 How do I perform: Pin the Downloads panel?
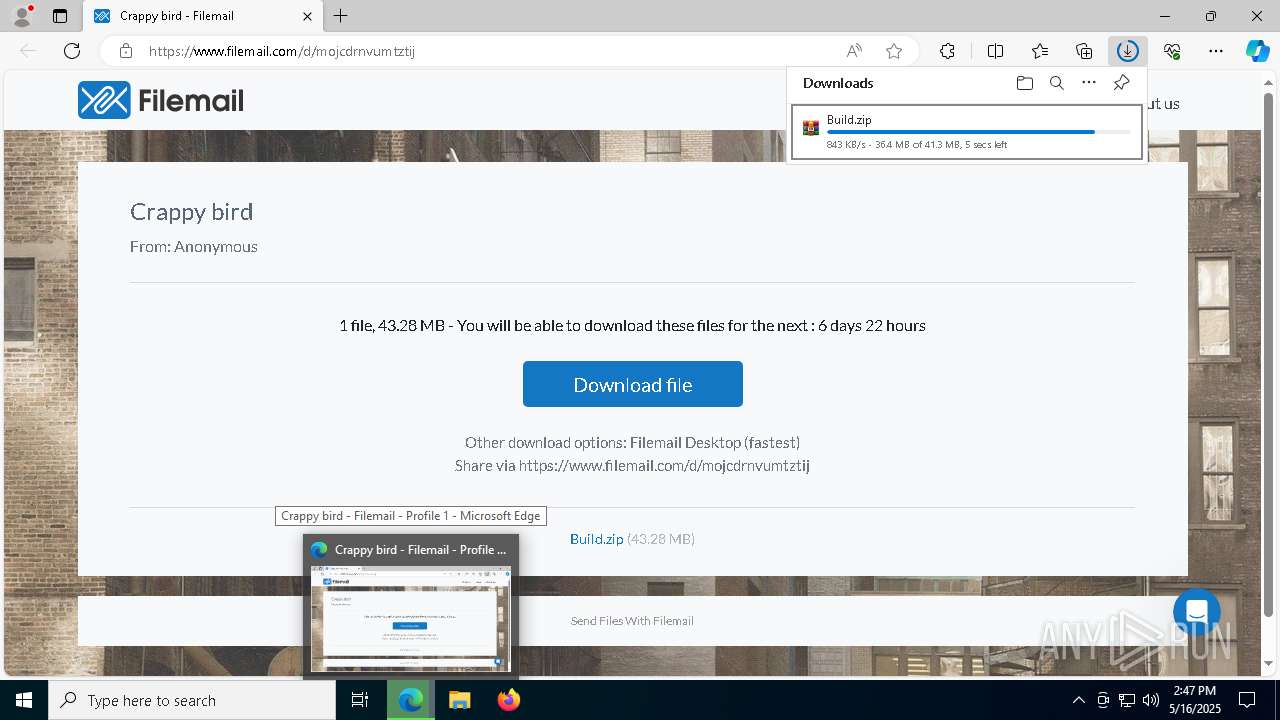(1122, 83)
